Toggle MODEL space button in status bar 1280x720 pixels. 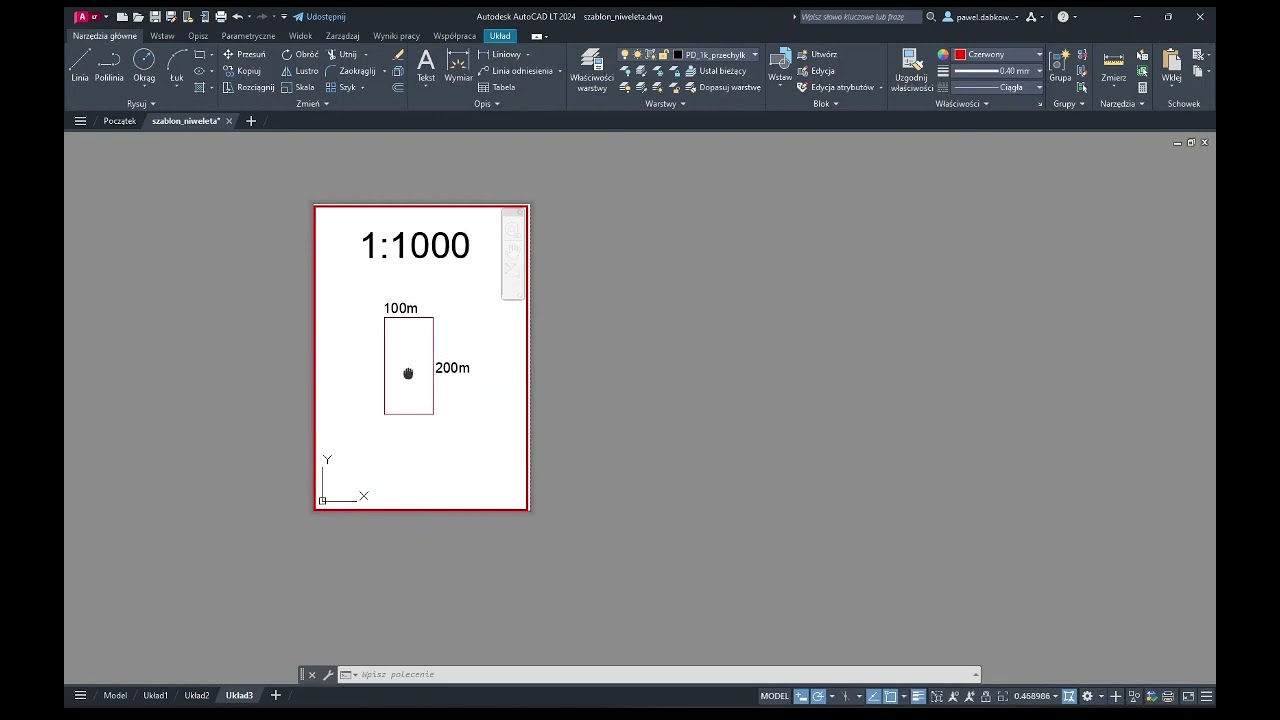pyautogui.click(x=775, y=696)
